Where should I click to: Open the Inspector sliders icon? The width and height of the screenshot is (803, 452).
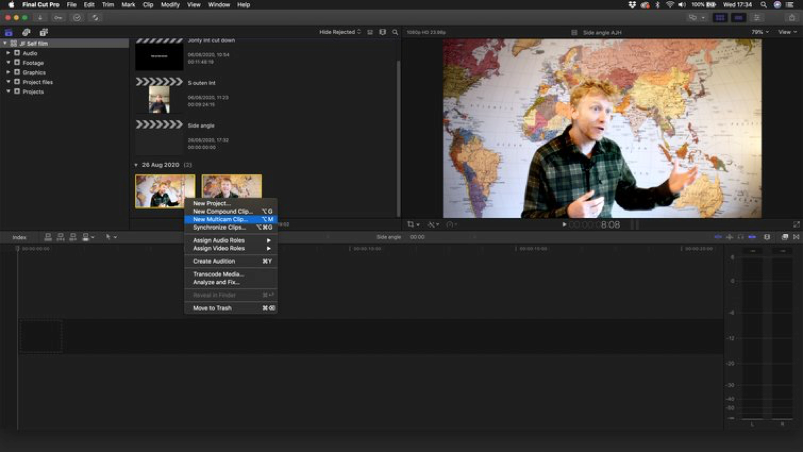(759, 17)
